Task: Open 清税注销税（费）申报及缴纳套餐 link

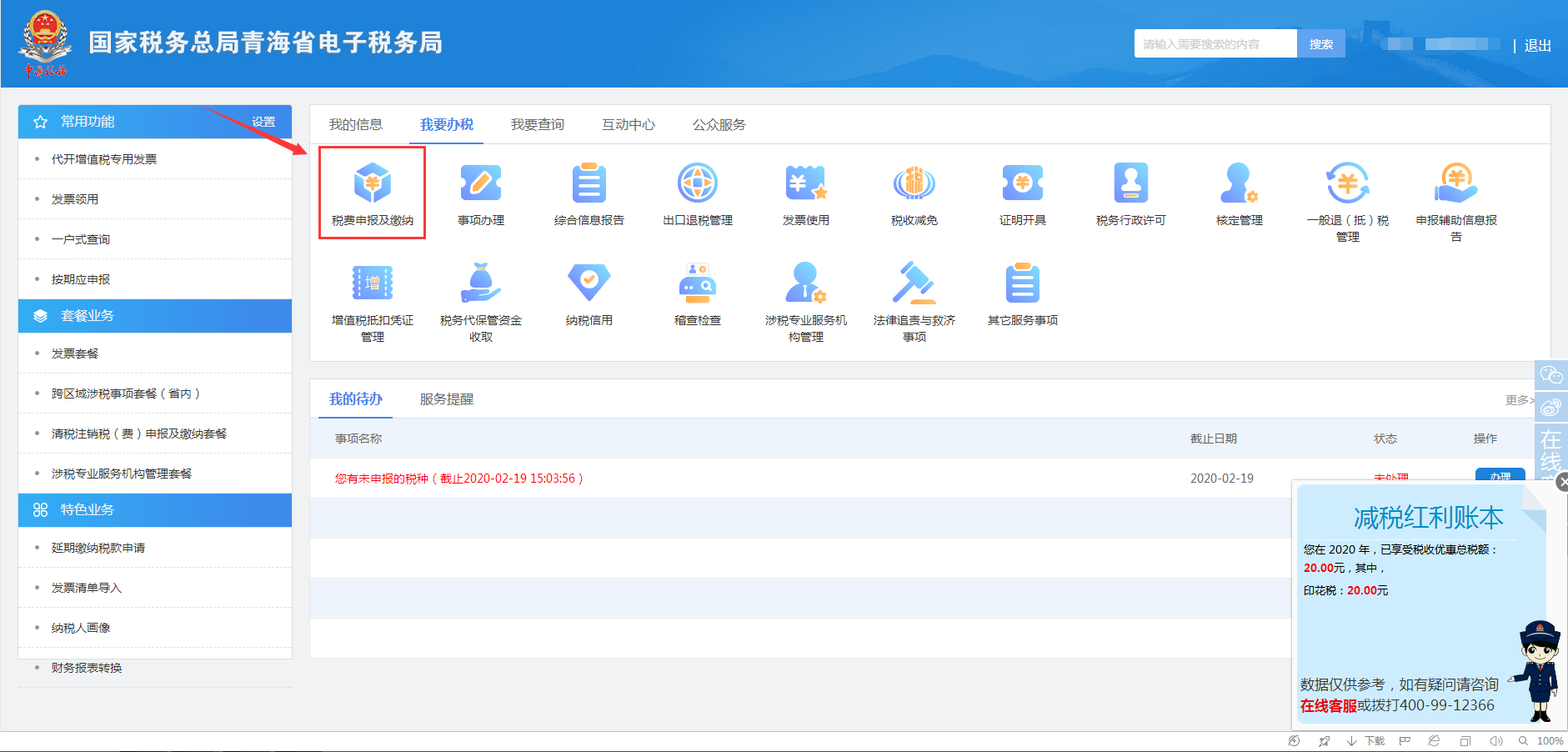Action: (139, 434)
